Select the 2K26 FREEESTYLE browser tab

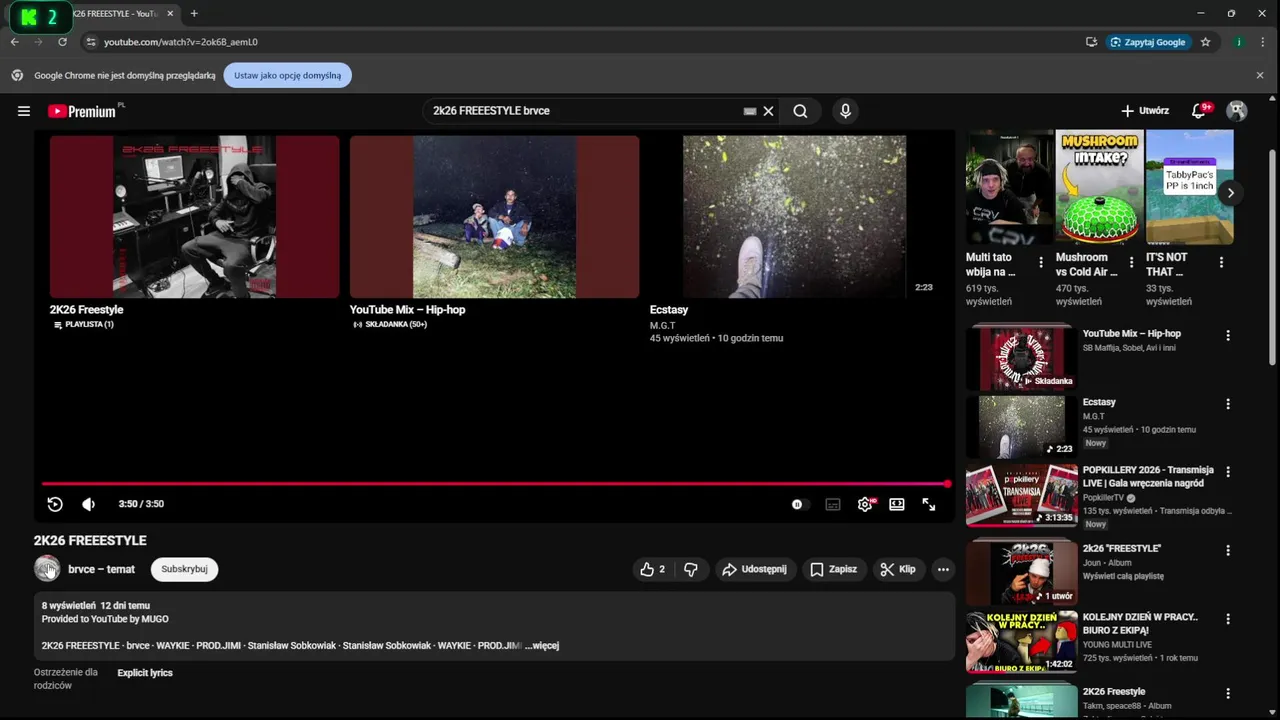pos(115,14)
